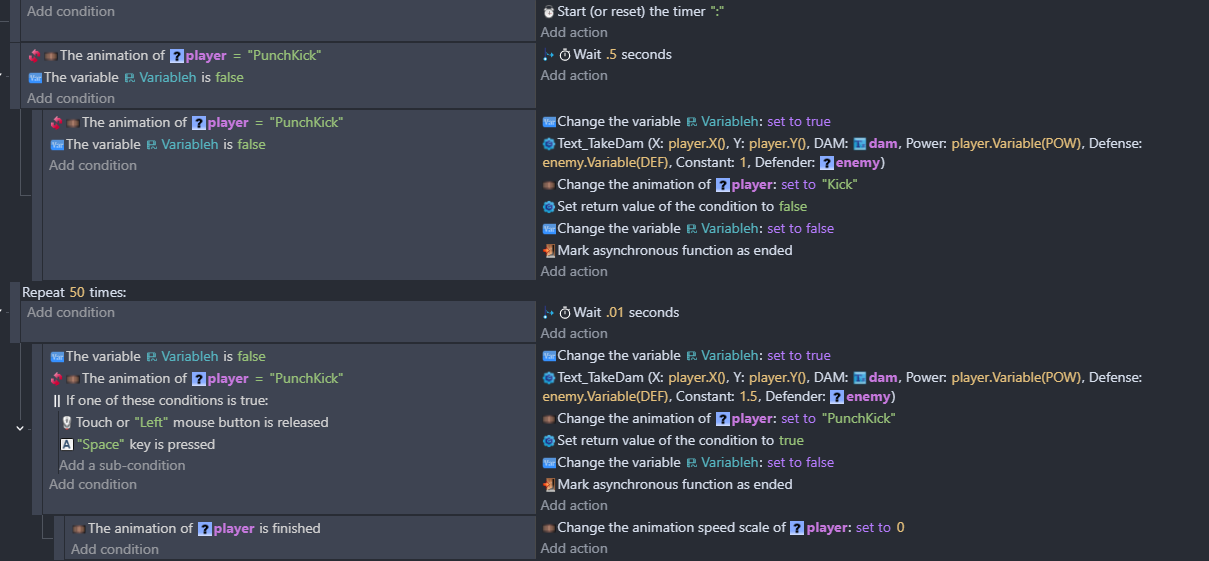The image size is (1209, 561).
Task: Click the "Space" key parameter
Action: [x=101, y=445]
